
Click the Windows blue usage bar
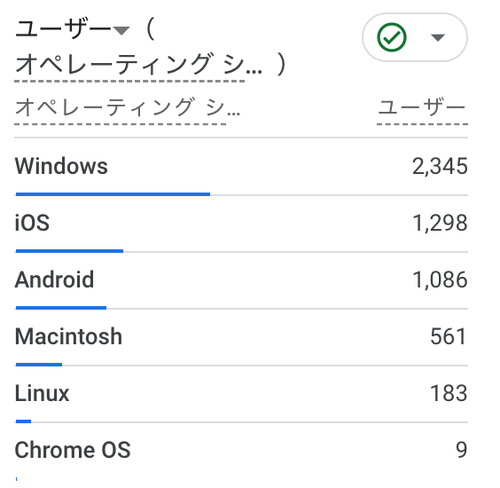click(113, 194)
